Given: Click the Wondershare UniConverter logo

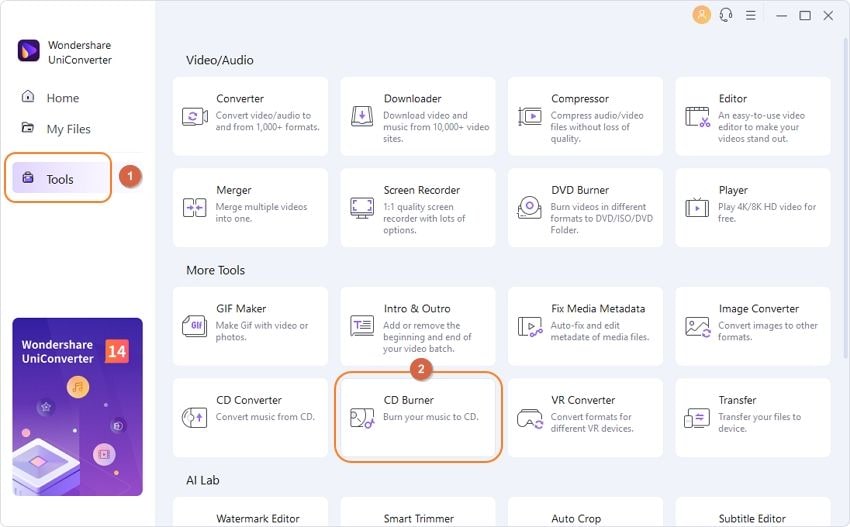Looking at the screenshot, I should tap(28, 51).
